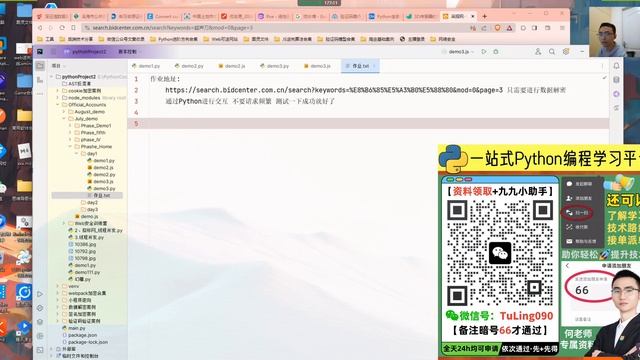Open the demo3.js run configuration dropdown
Screen dimensions: 640x360
coord(458,52)
